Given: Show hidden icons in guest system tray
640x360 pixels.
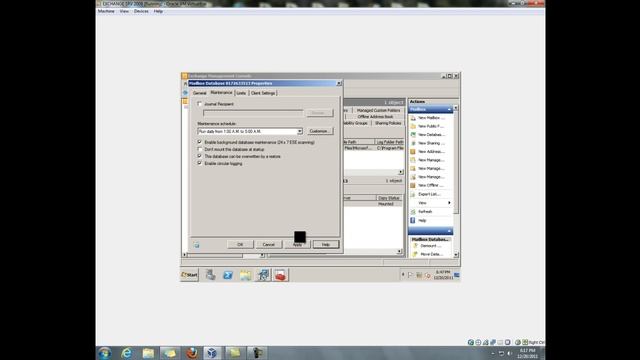Looking at the screenshot, I should tap(403, 275).
